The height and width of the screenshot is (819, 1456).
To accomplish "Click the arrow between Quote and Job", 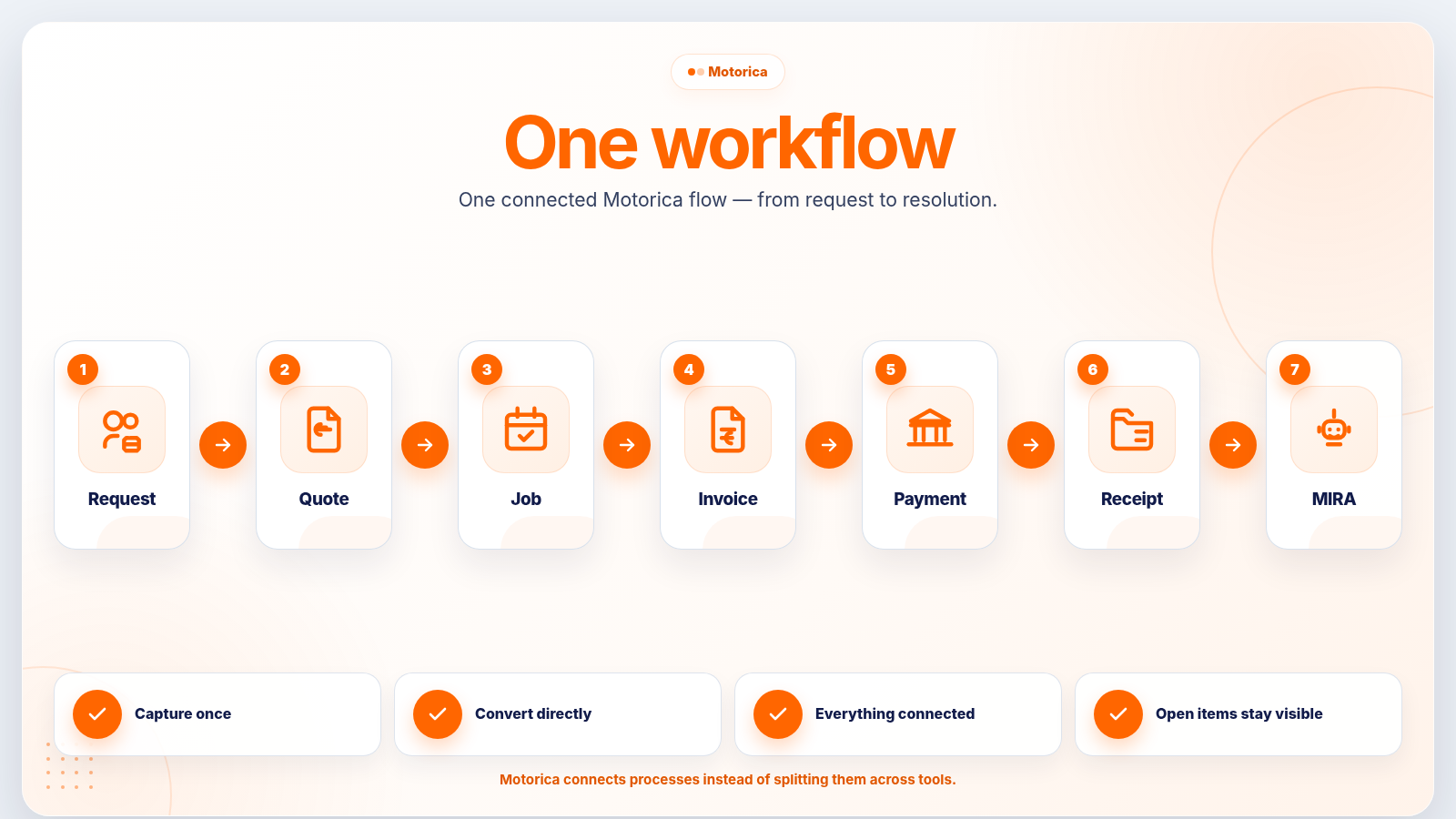I will point(425,445).
